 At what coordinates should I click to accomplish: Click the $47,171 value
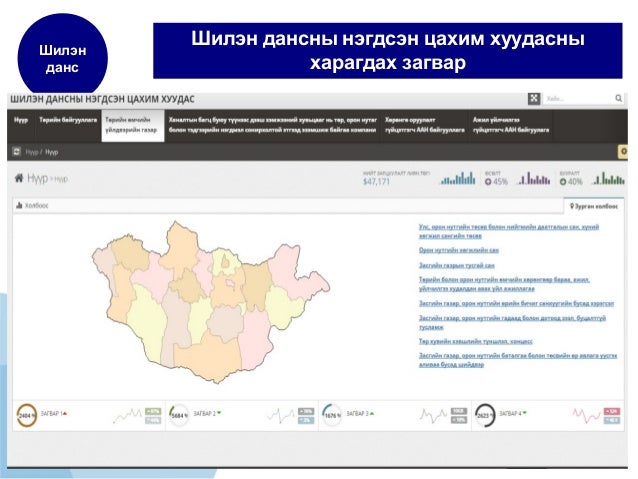tap(376, 182)
